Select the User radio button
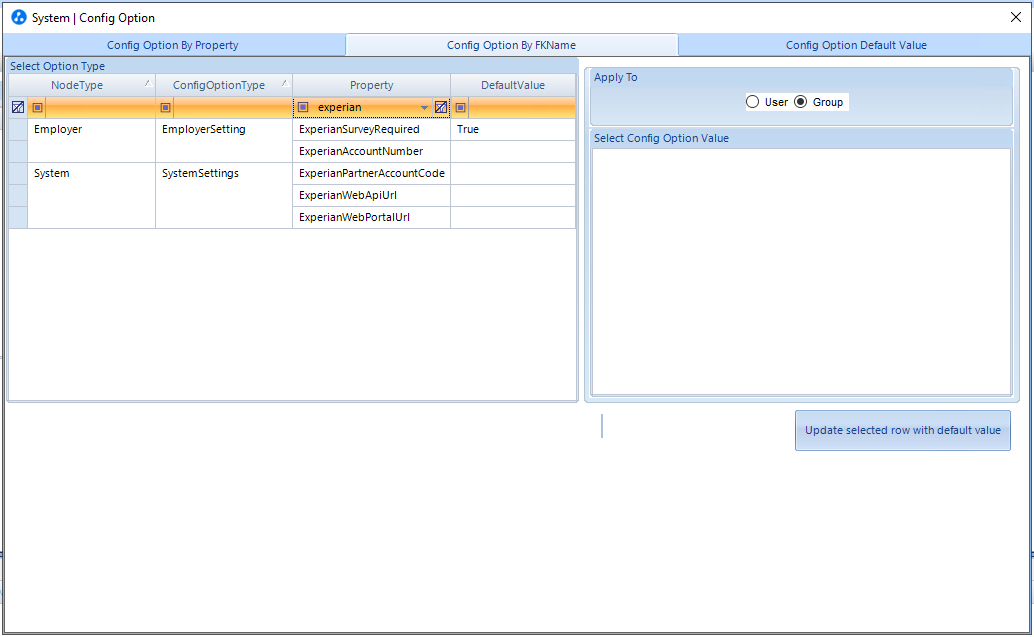The width and height of the screenshot is (1034, 637). click(752, 102)
